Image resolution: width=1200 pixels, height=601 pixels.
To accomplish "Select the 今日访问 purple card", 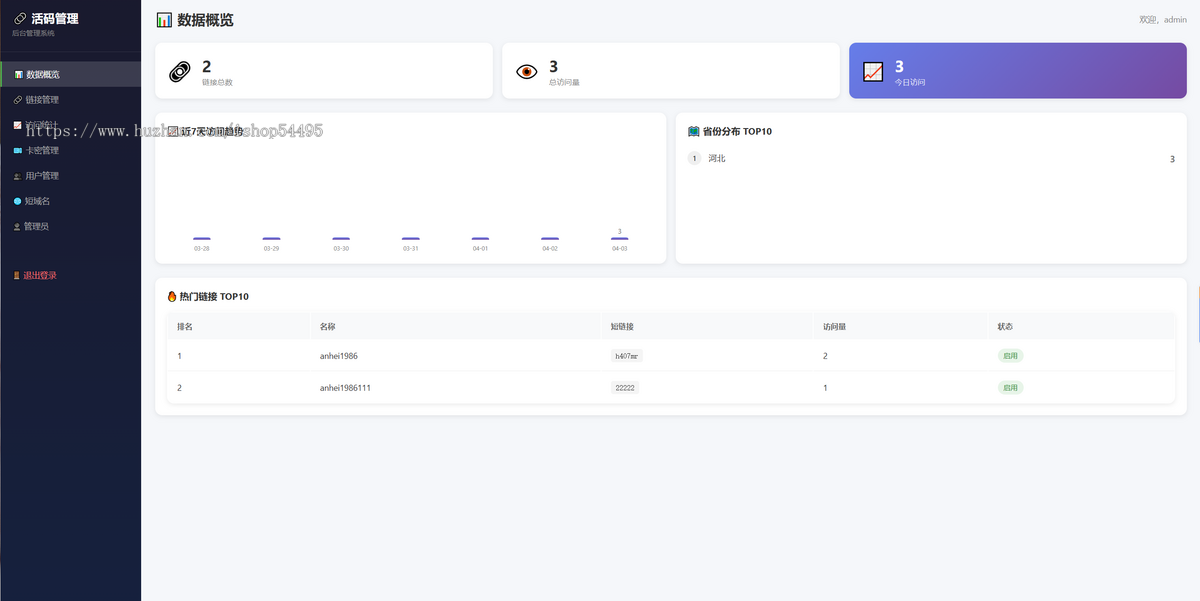I will [x=1018, y=70].
